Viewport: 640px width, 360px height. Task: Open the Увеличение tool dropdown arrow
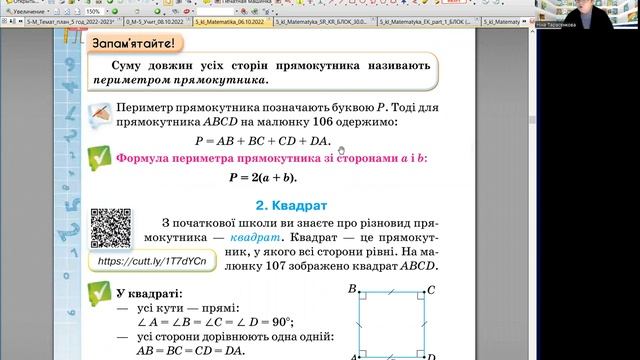[48, 11]
